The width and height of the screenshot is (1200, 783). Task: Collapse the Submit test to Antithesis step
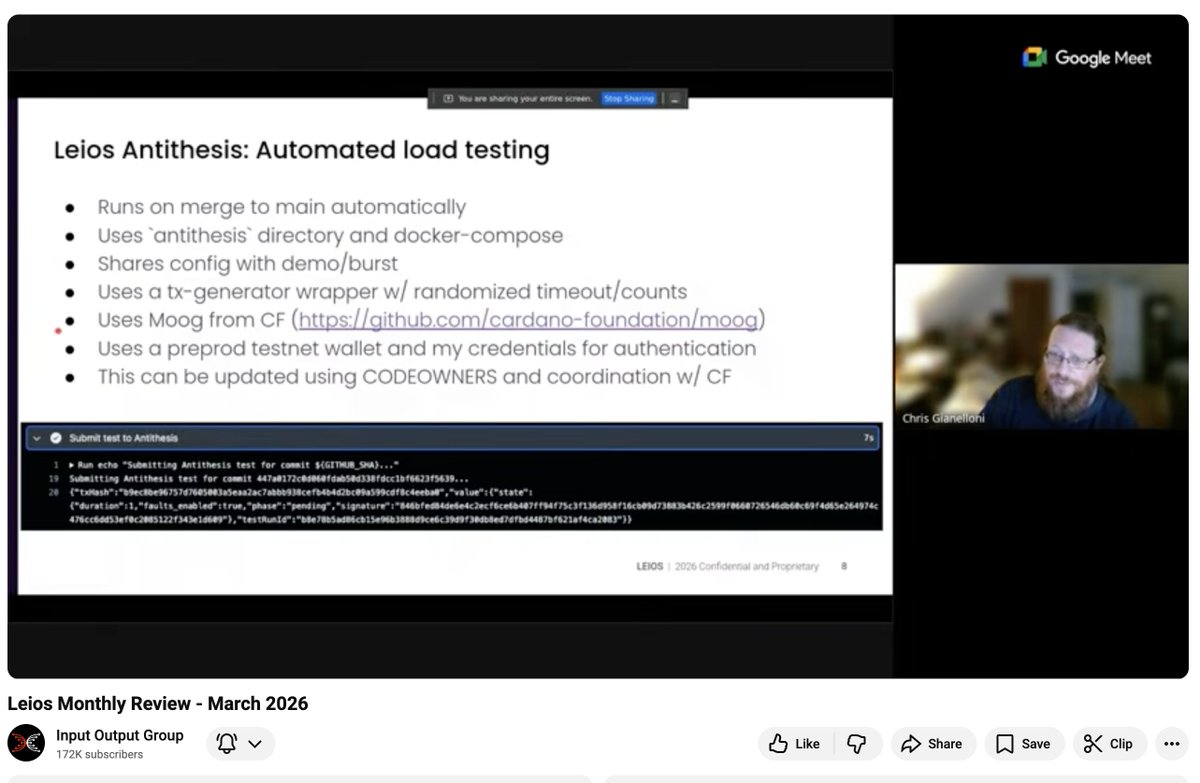pos(37,437)
